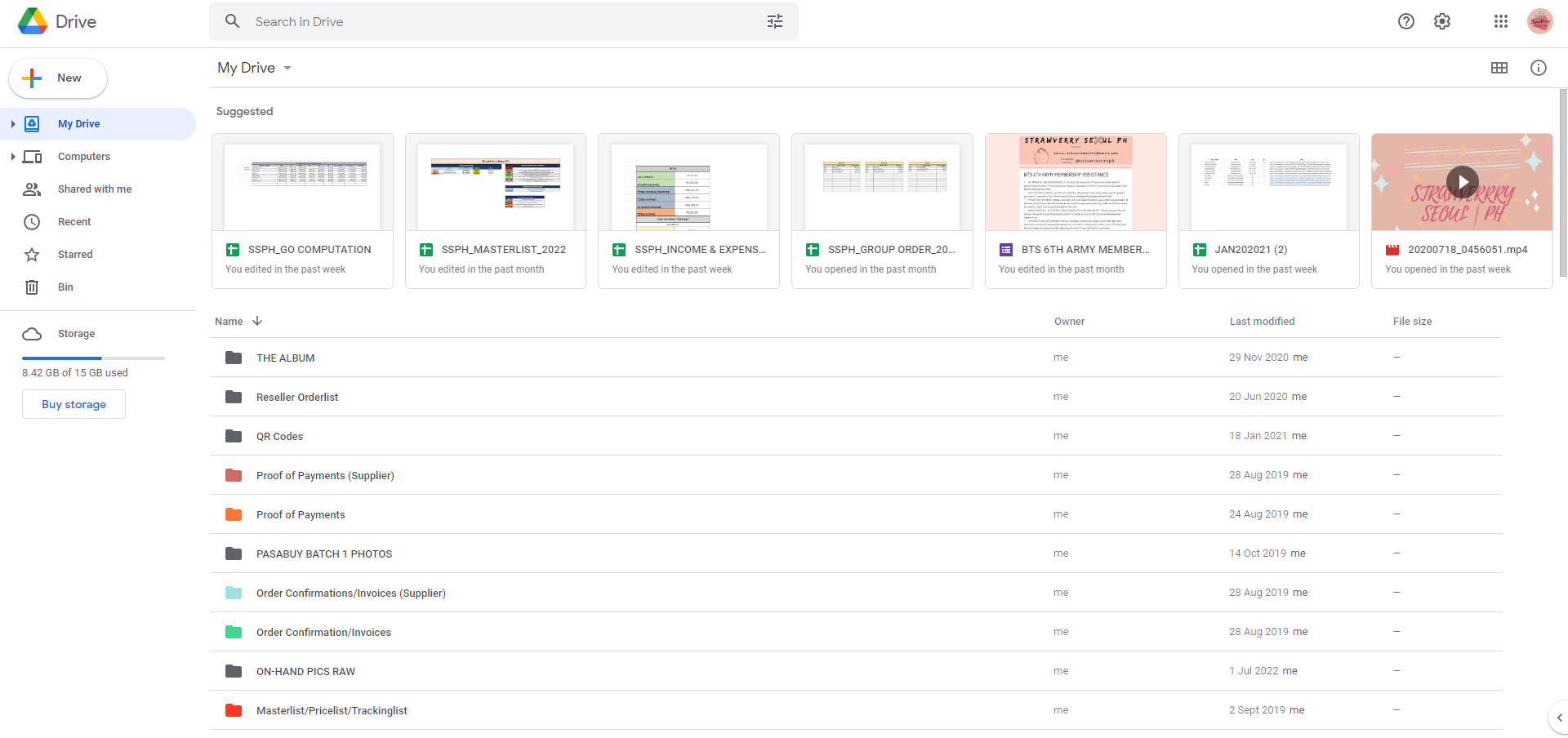Open the Support help icon
The width and height of the screenshot is (1568, 738).
[x=1405, y=21]
